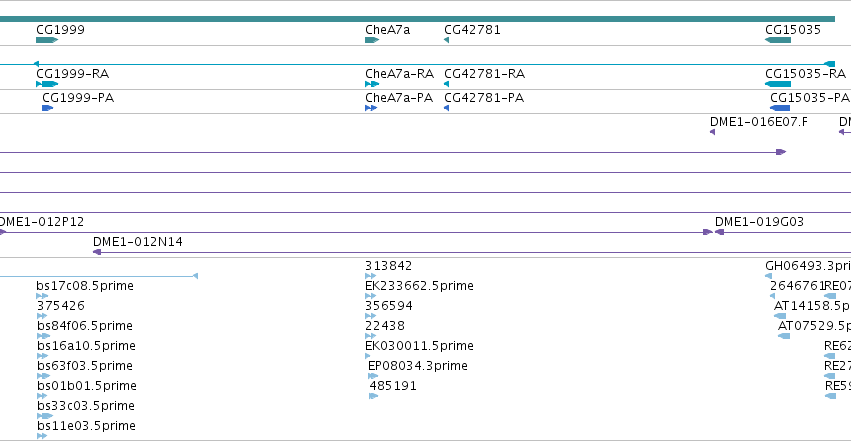Select the CG15035 gene arrow glyph
The width and height of the screenshot is (851, 441).
tap(778, 40)
